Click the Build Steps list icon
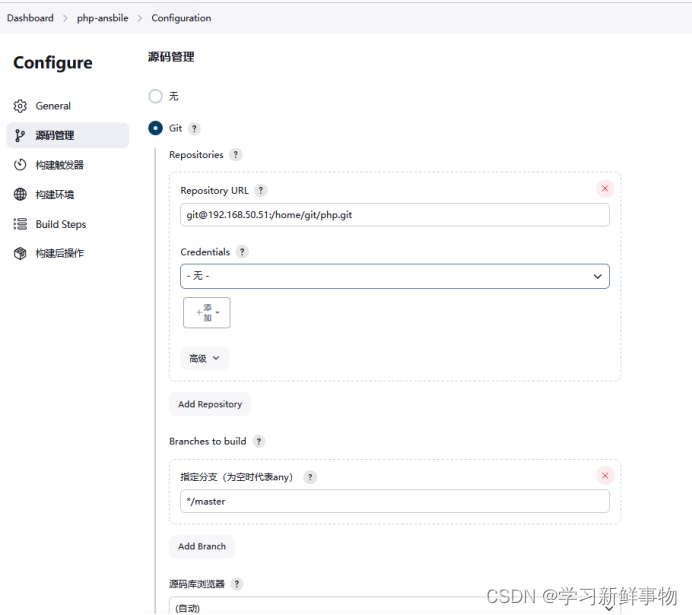Screen dimensions: 692x615 pos(20,224)
